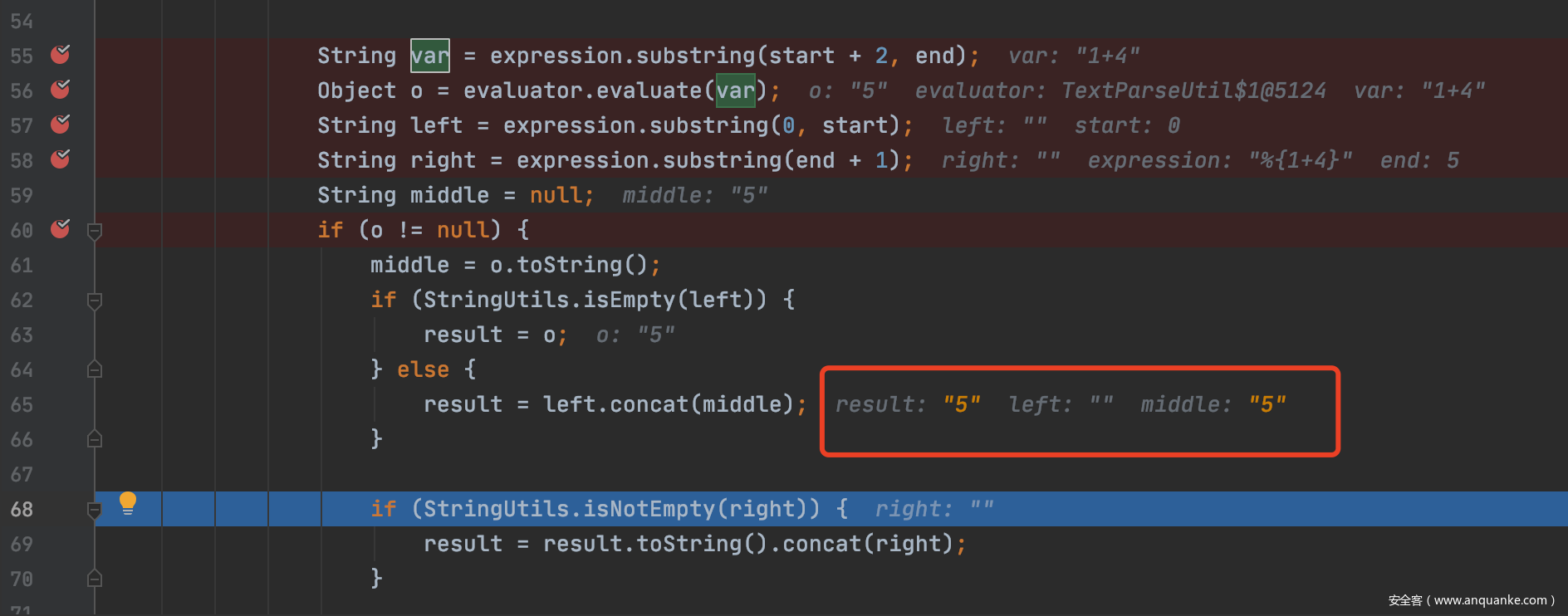Click the inline result: "5" debug value
Screen dimensions: 1568x616
point(908,404)
